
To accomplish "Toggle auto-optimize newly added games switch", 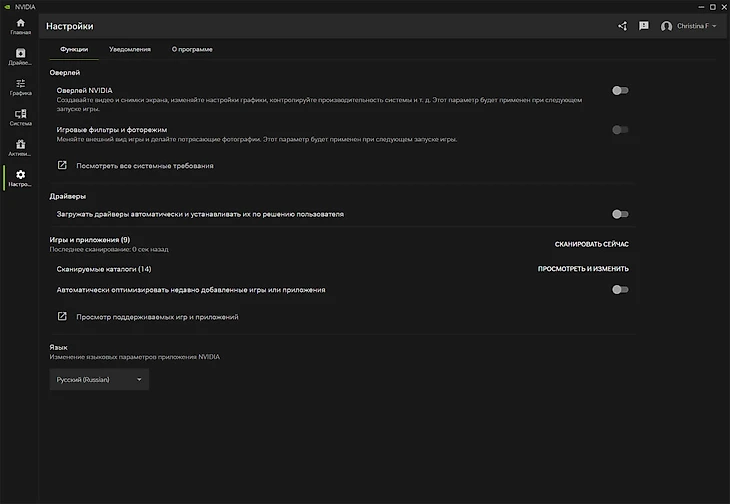I will tap(620, 289).
